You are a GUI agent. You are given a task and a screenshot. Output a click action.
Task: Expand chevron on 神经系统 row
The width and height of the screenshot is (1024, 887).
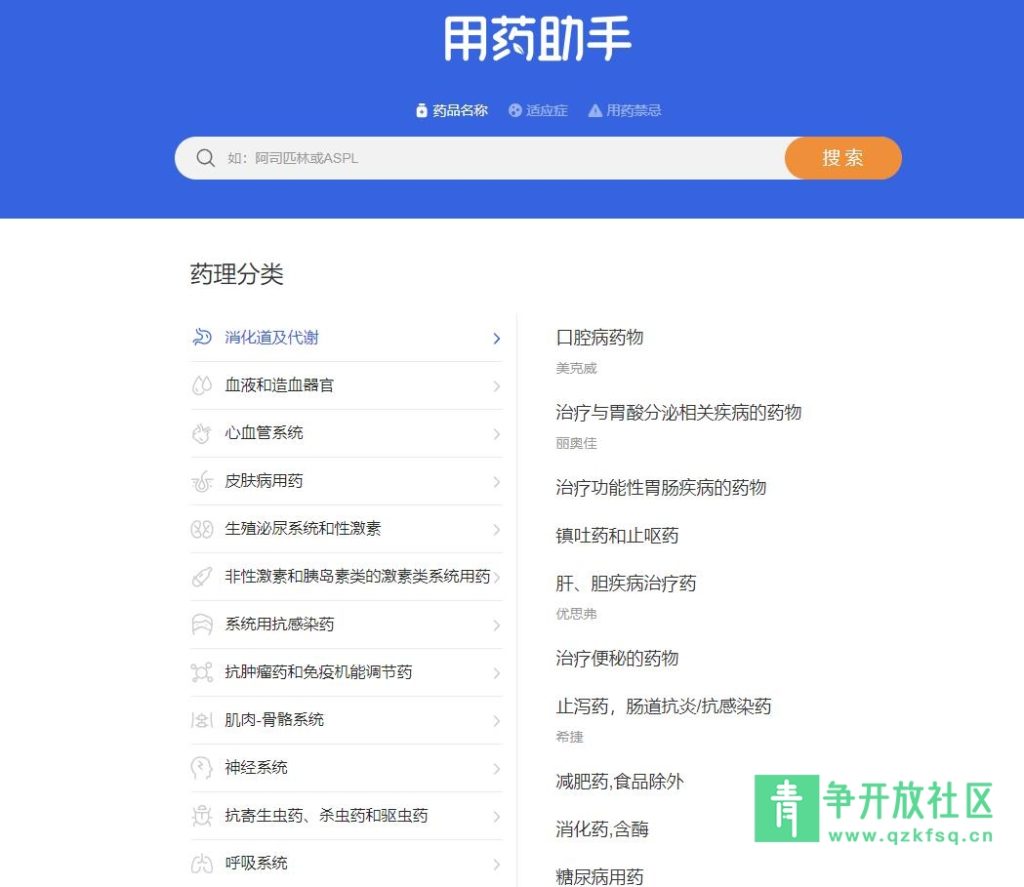tap(496, 769)
